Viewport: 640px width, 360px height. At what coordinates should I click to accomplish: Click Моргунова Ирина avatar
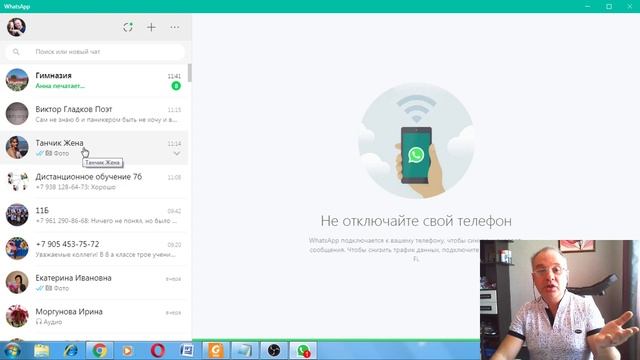pos(17,316)
